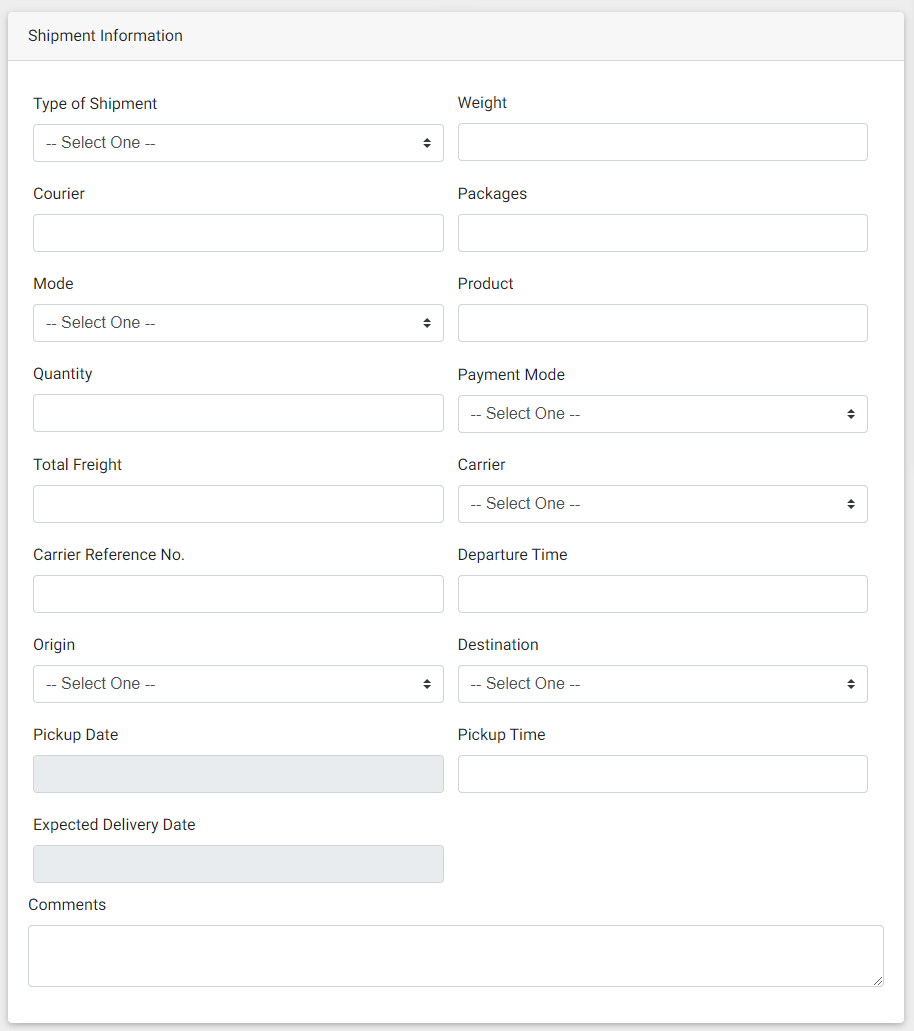Focus the Carrier Reference No. field
Viewport: 914px width, 1031px height.
tap(238, 594)
